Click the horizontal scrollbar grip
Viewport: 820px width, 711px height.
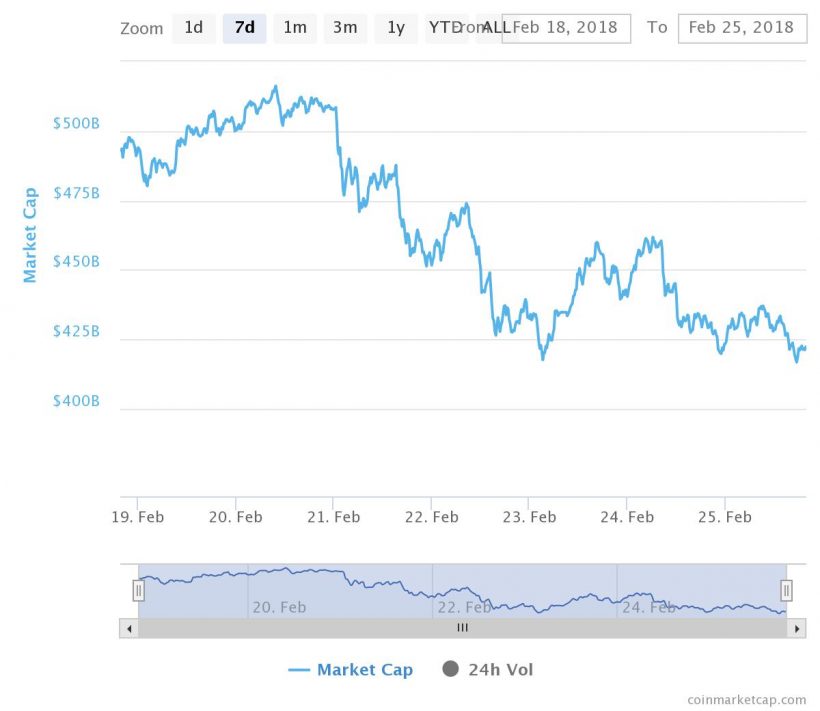pos(462,629)
